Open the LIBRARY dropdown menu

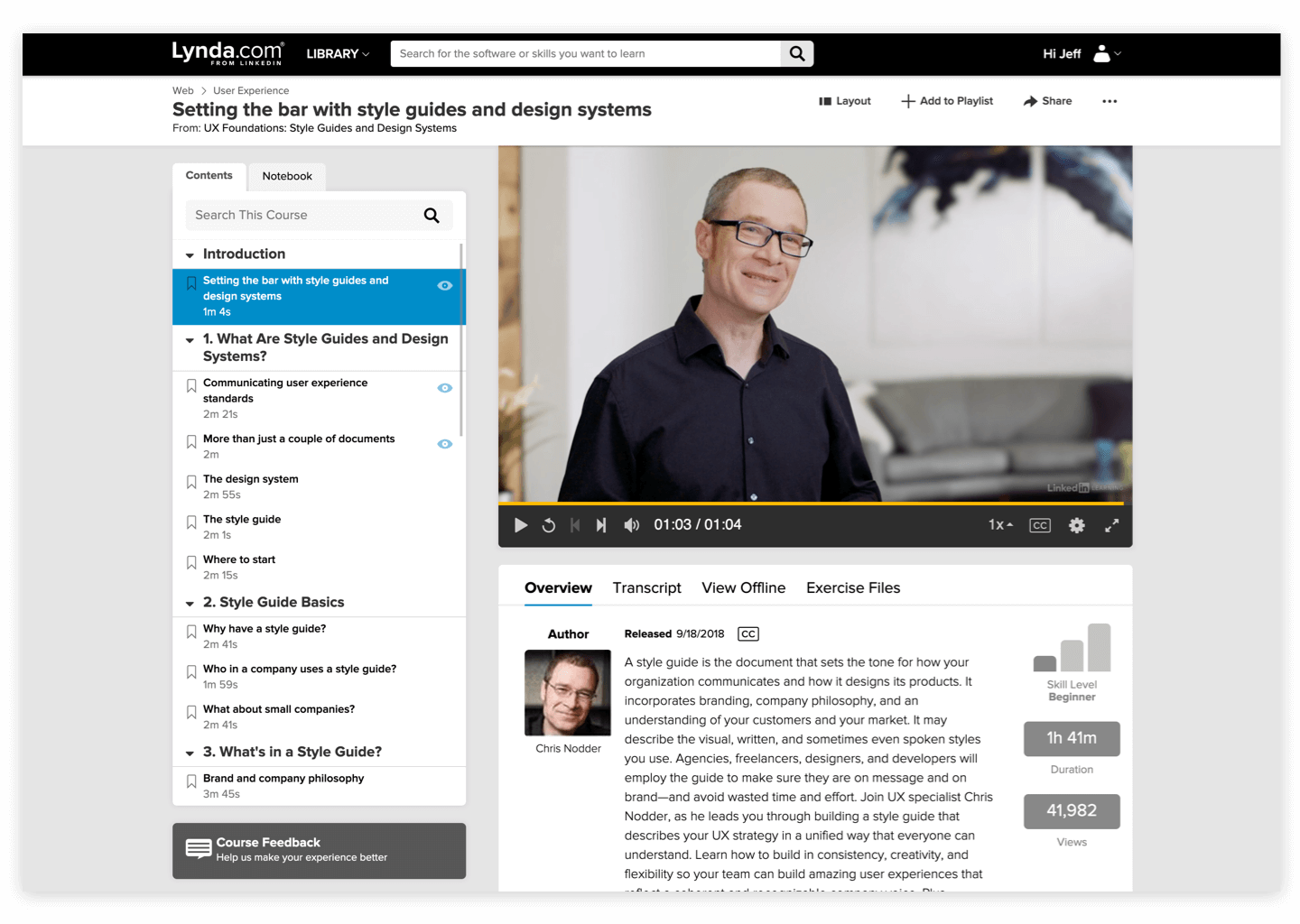[x=338, y=54]
